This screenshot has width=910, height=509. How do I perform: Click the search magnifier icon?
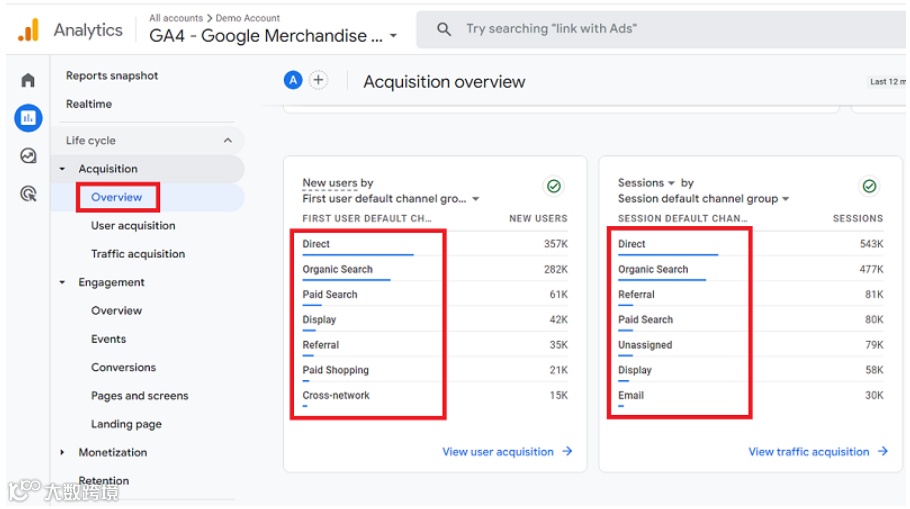pyautogui.click(x=444, y=30)
